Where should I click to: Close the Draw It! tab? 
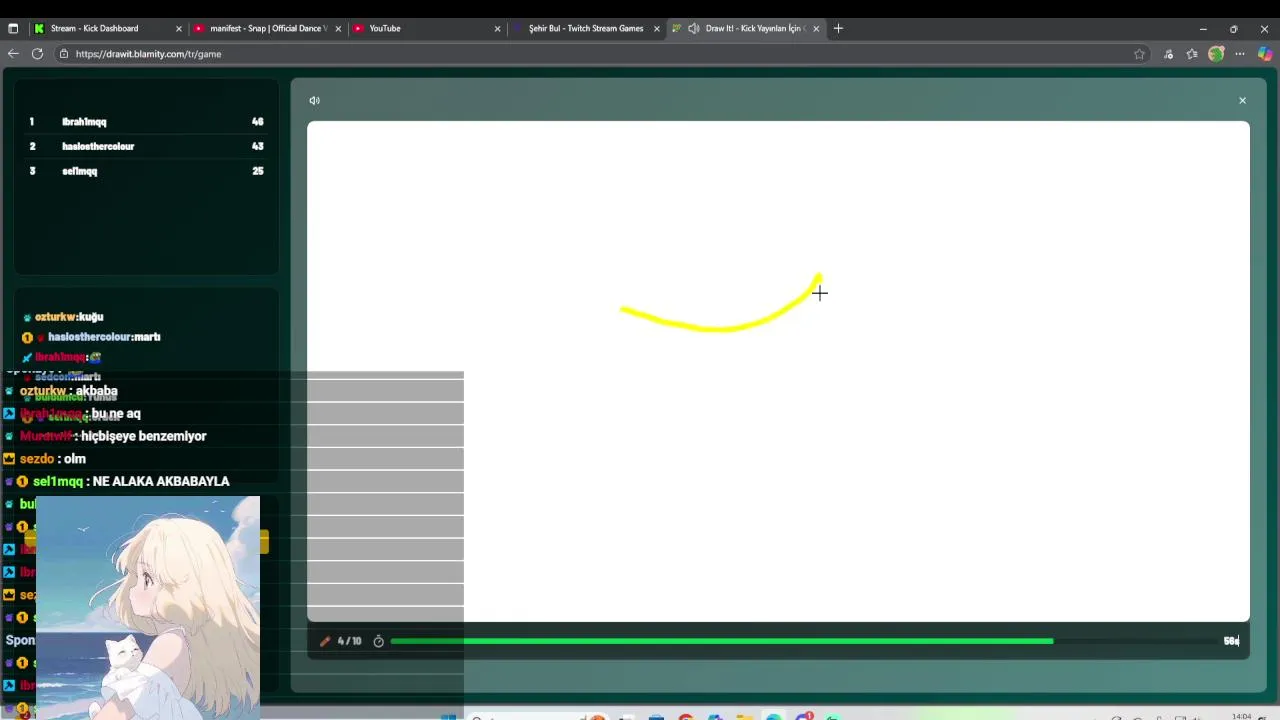tap(816, 29)
